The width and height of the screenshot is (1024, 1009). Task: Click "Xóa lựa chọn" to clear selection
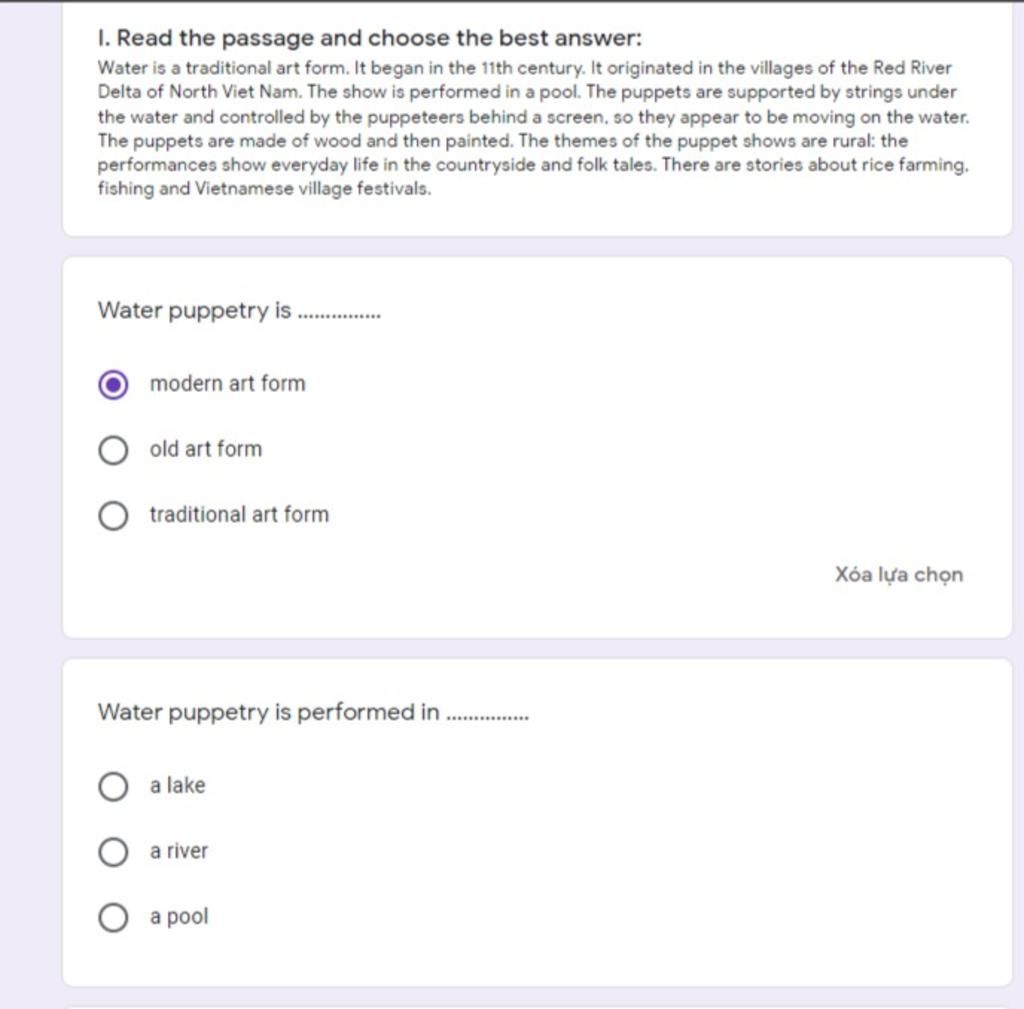[899, 575]
